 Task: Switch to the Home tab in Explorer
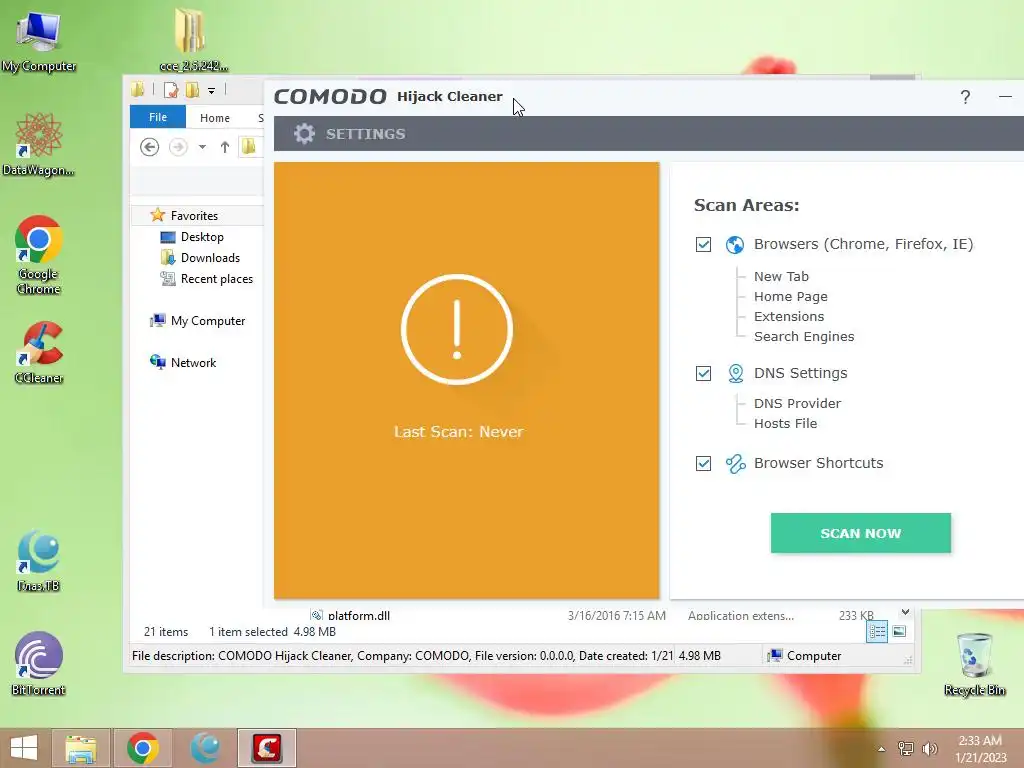click(x=215, y=118)
